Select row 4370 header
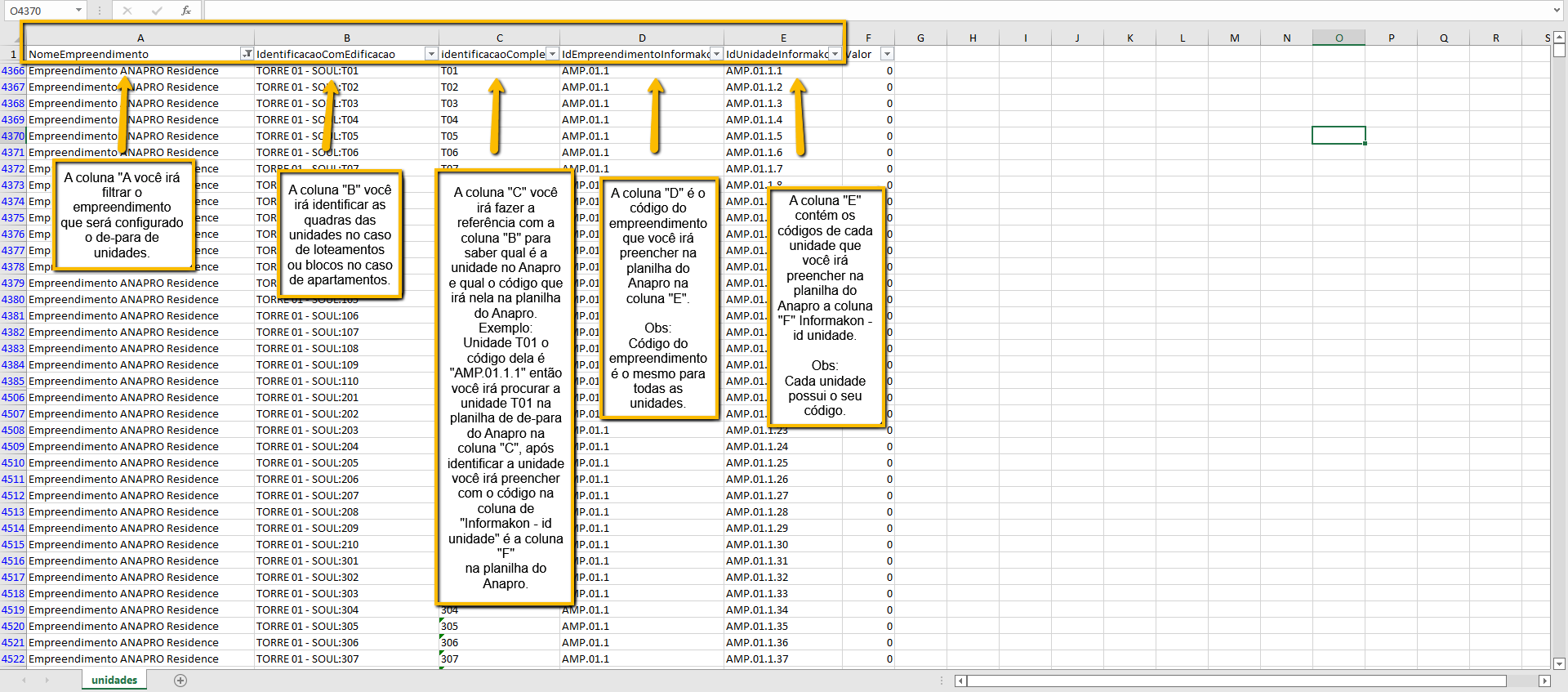Image resolution: width=1568 pixels, height=692 pixels. coord(13,136)
